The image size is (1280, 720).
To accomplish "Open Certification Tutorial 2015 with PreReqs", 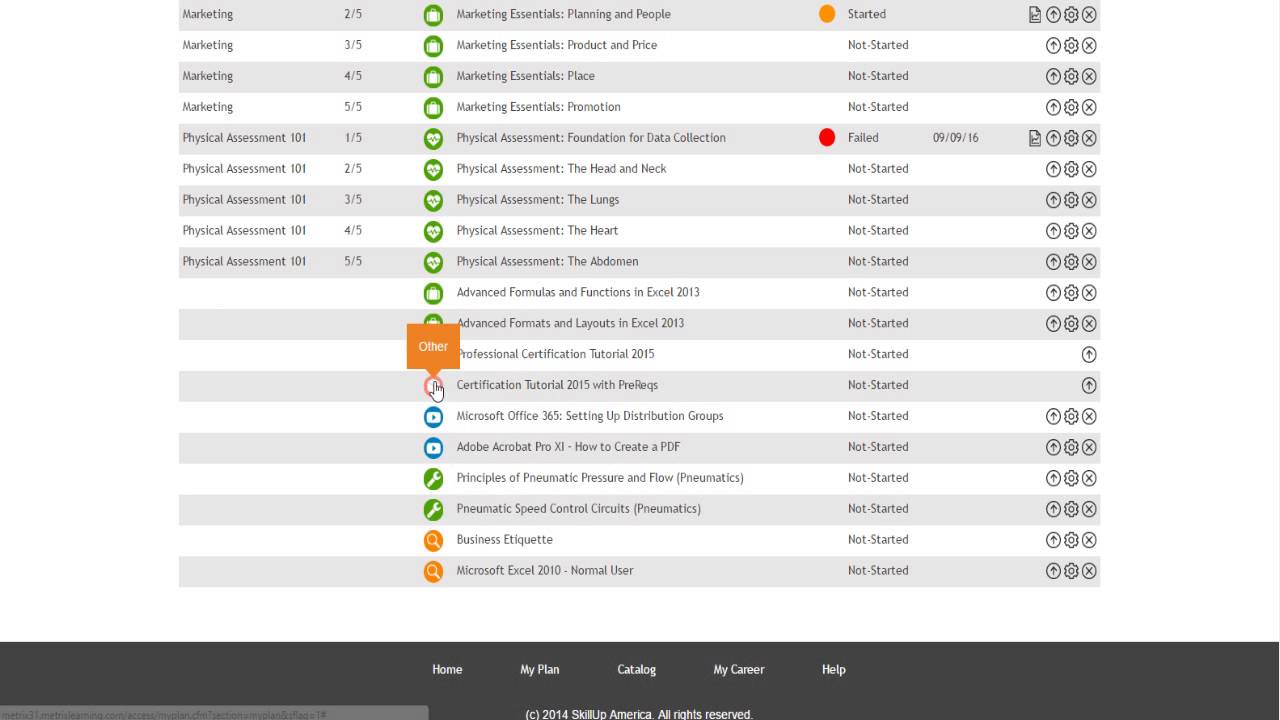I will coord(557,385).
